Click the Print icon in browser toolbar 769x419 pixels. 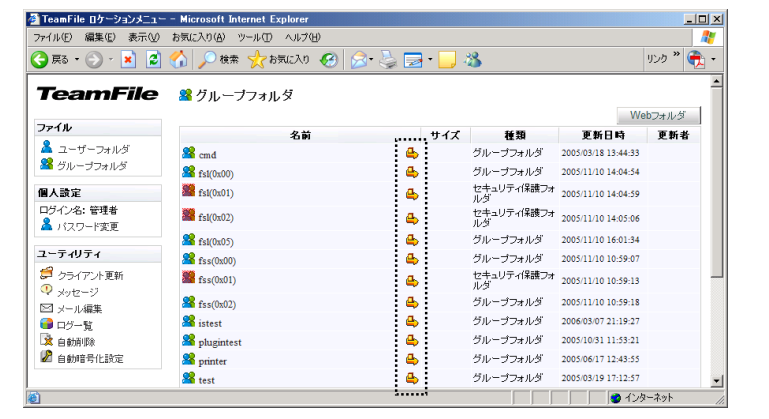pyautogui.click(x=389, y=59)
